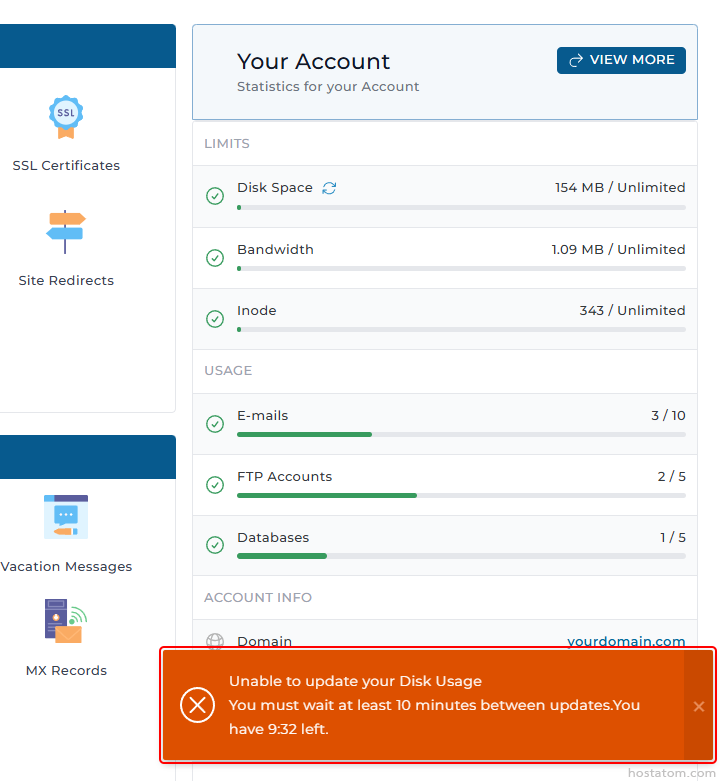Screen dimensions: 720x781
Task: Click 'Statistics for your Account' subtitle
Action: point(328,87)
